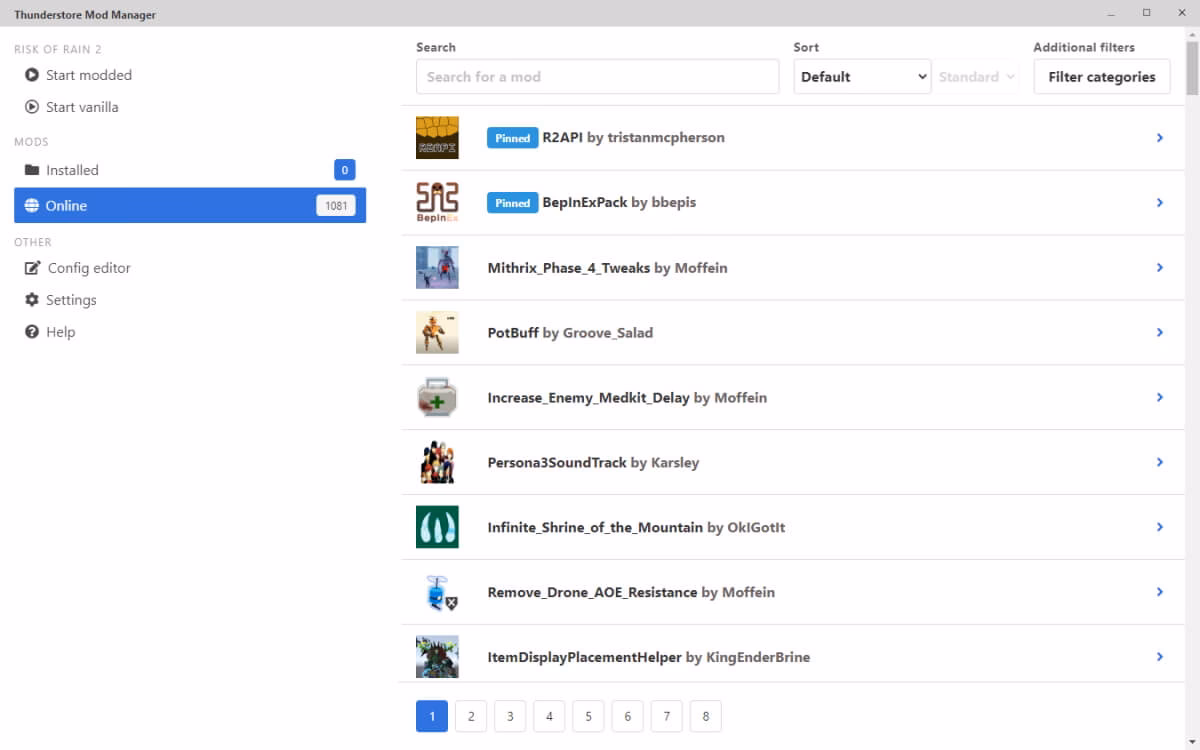This screenshot has height=750, width=1200.
Task: Go to page 4
Action: click(549, 716)
